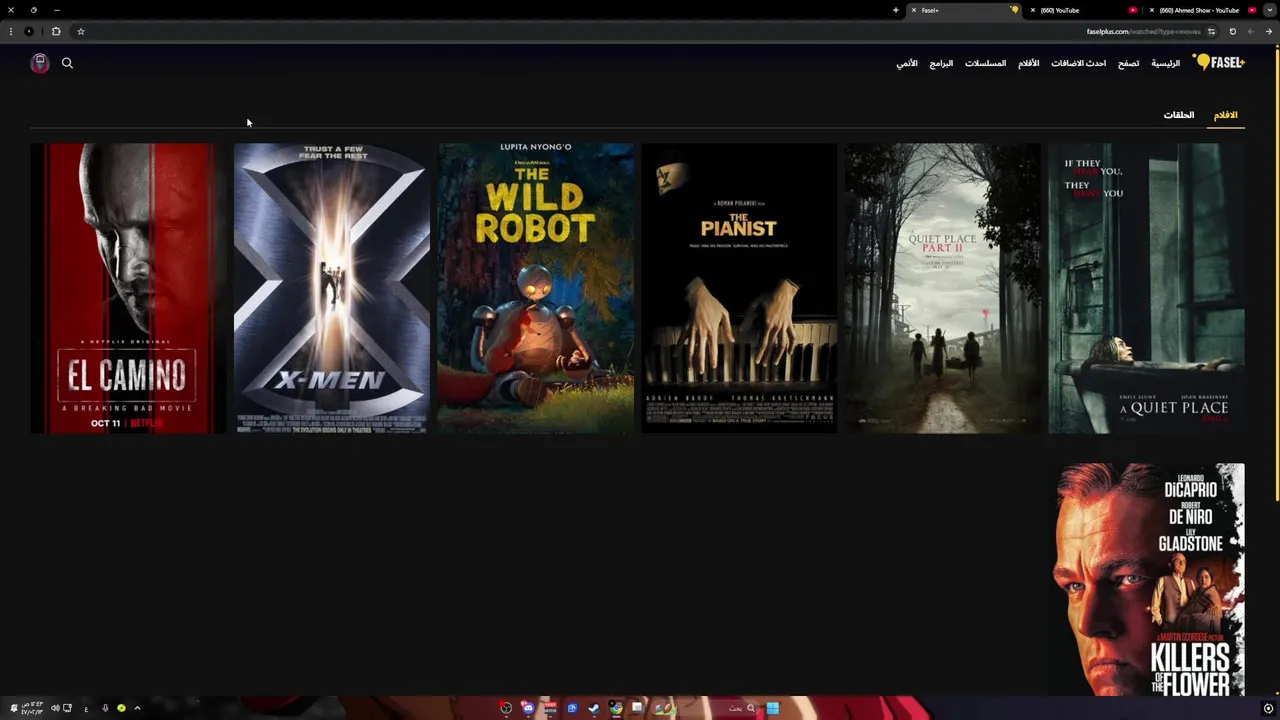Open the El Camino movie poster

128,288
